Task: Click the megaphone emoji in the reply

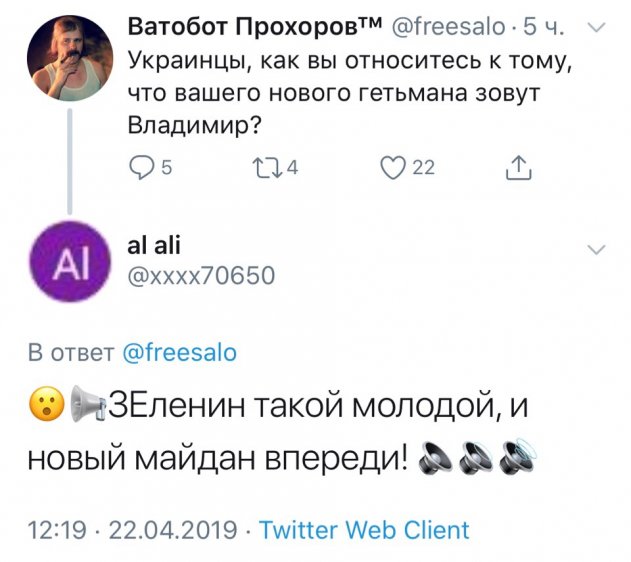Action: tap(87, 407)
